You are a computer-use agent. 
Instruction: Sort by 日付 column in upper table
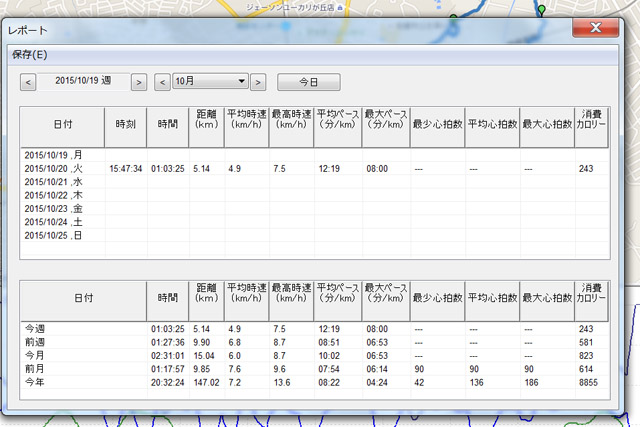63,125
